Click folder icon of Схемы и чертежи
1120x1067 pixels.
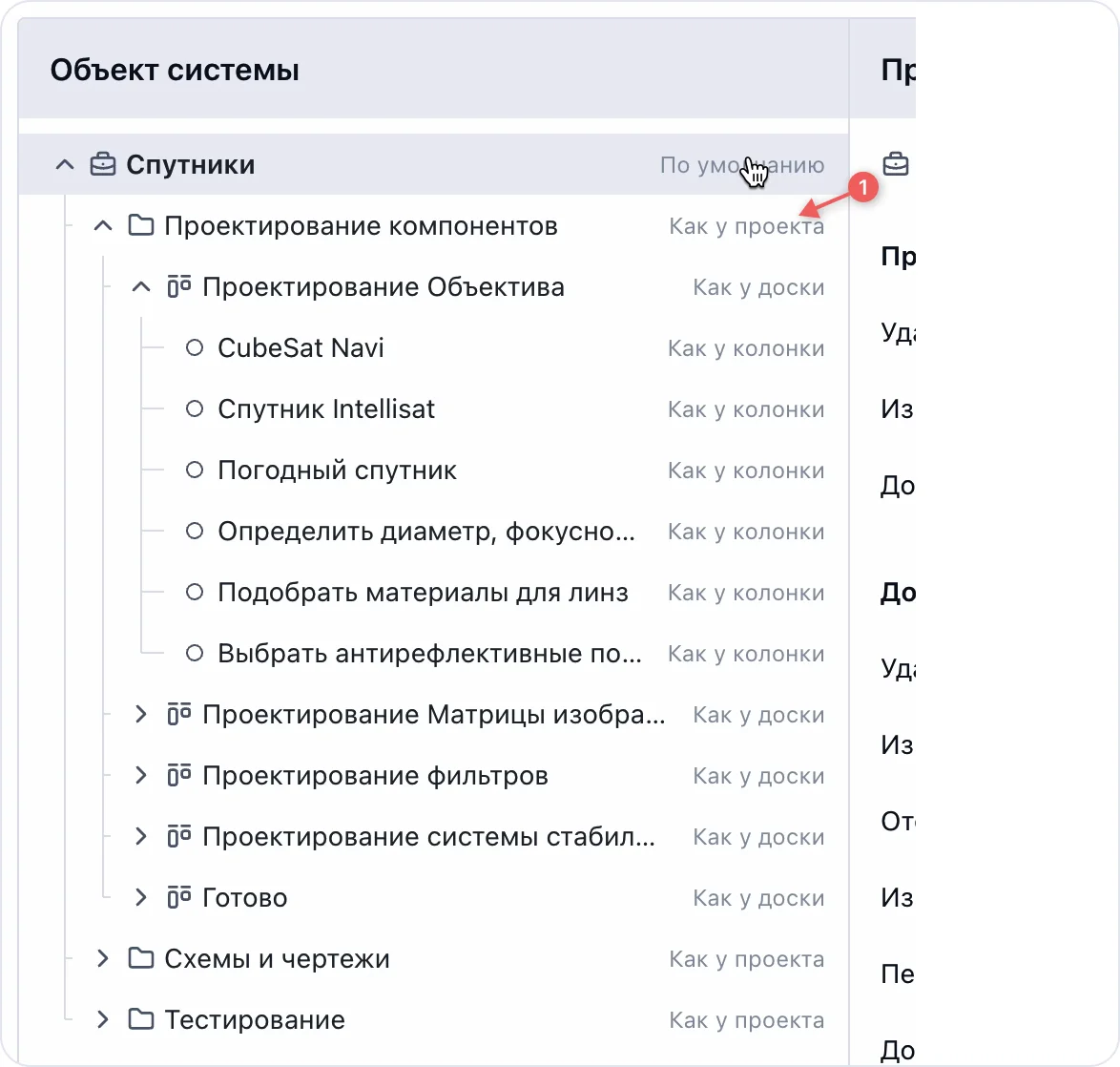pos(141,959)
